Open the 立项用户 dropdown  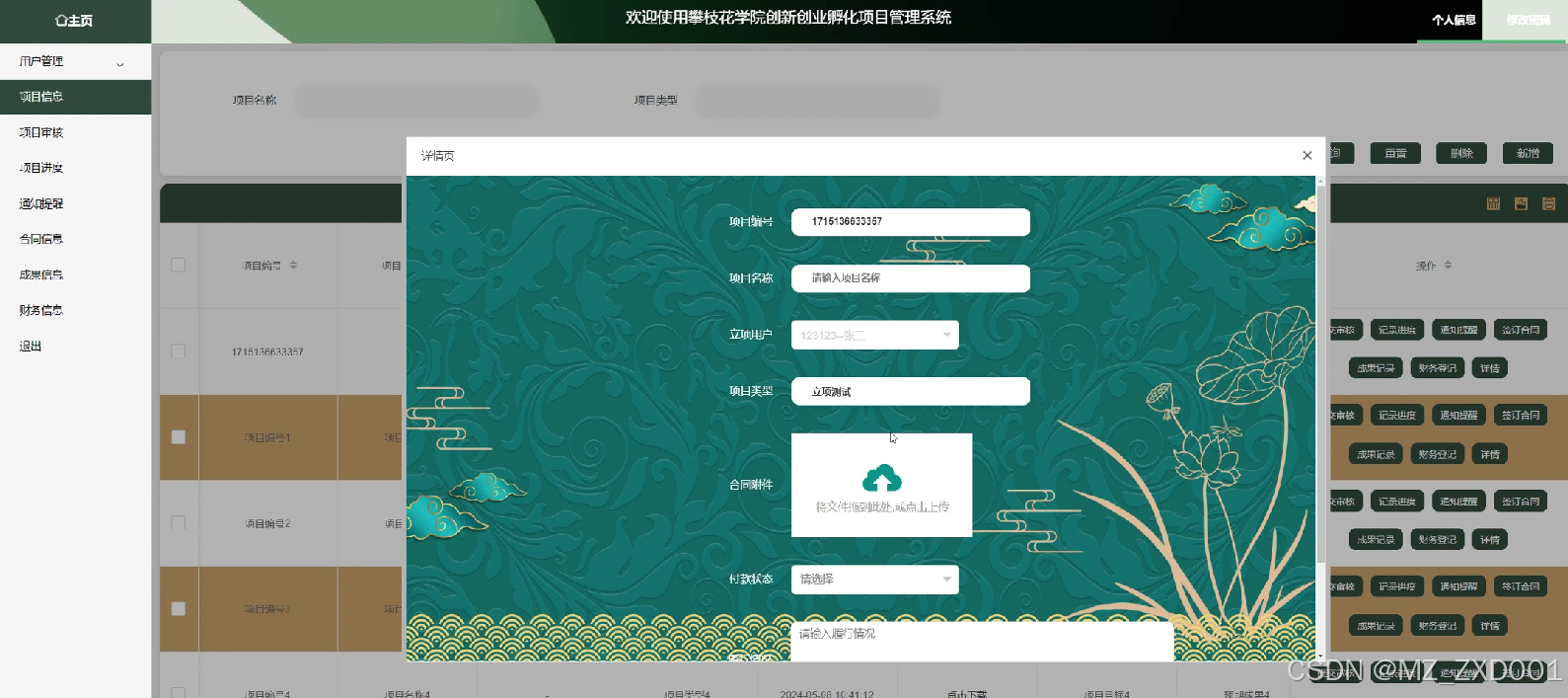(874, 335)
